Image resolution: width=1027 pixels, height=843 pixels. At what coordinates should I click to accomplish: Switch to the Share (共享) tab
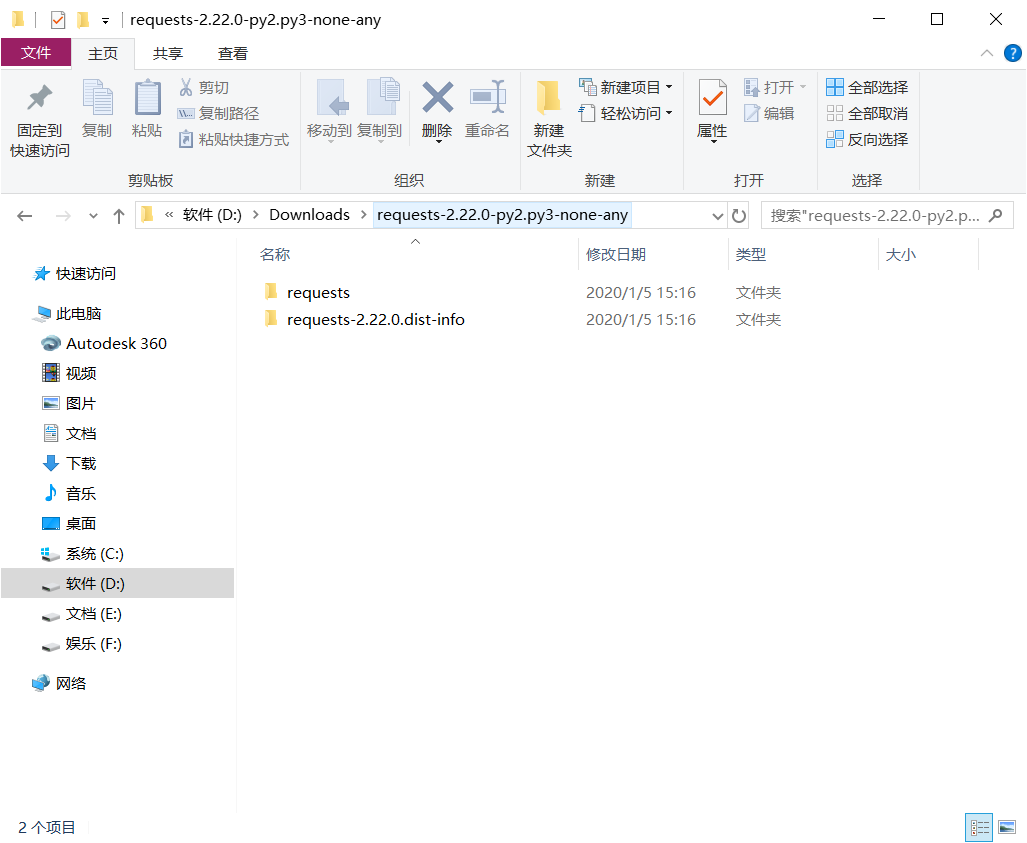(x=168, y=54)
